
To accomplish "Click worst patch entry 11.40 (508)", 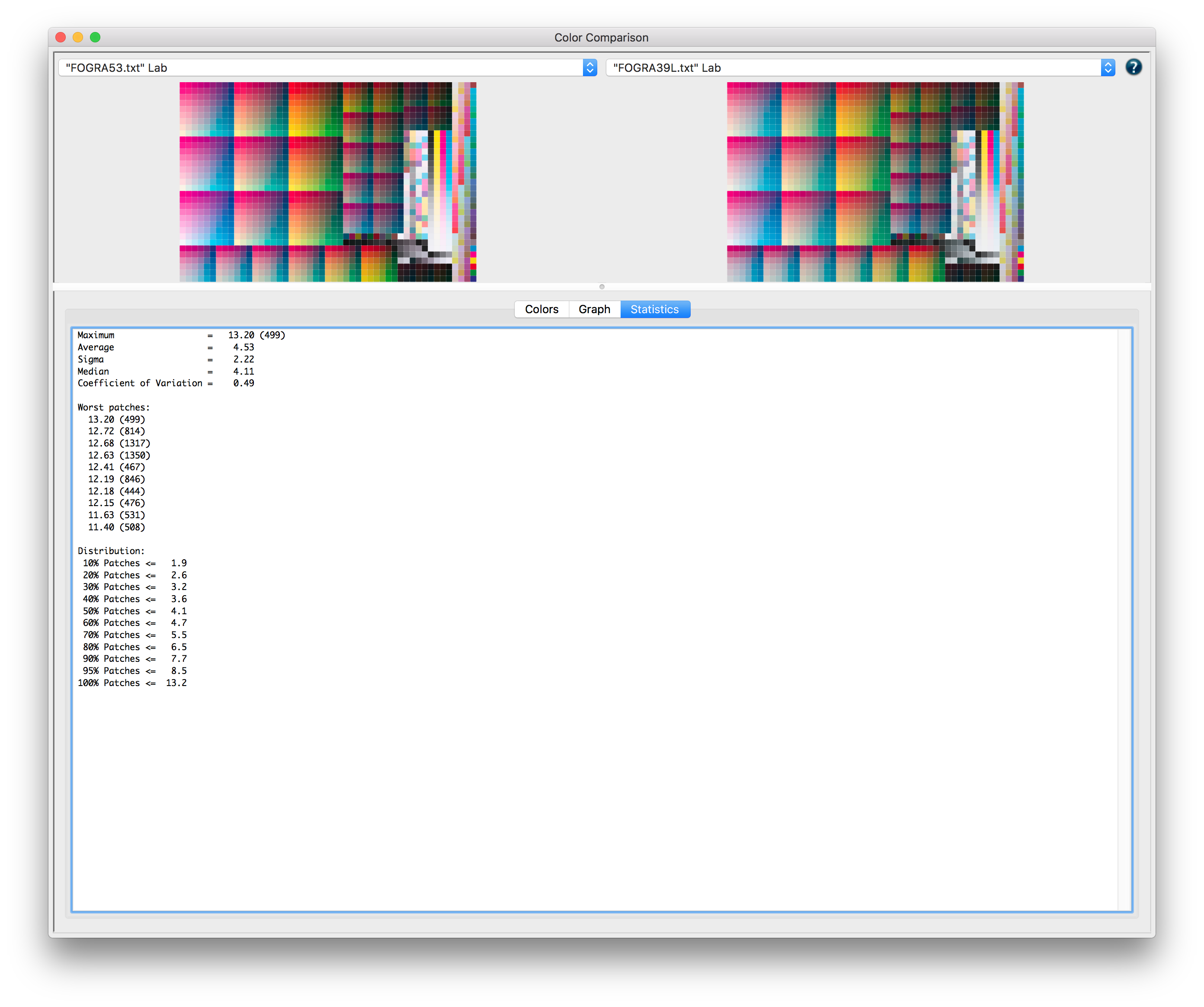I will point(116,527).
